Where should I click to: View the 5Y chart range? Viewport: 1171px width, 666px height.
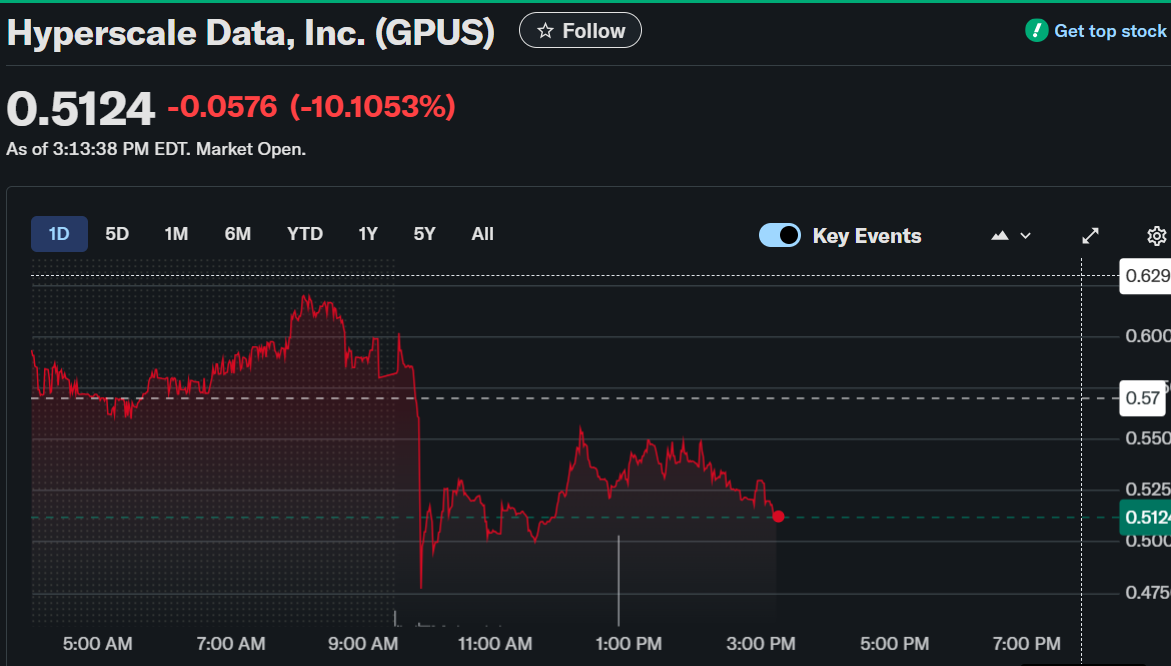[x=425, y=234]
